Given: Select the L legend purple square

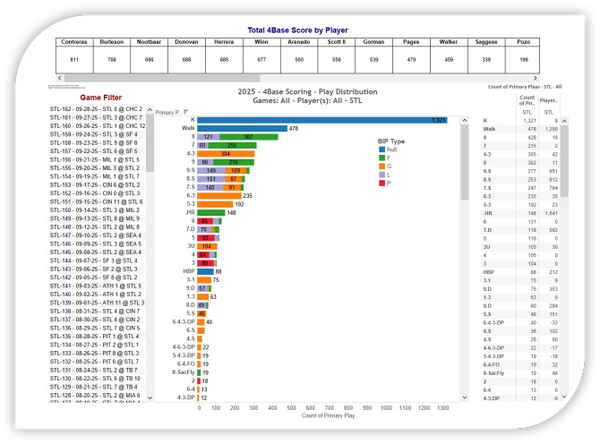Looking at the screenshot, I should (381, 173).
